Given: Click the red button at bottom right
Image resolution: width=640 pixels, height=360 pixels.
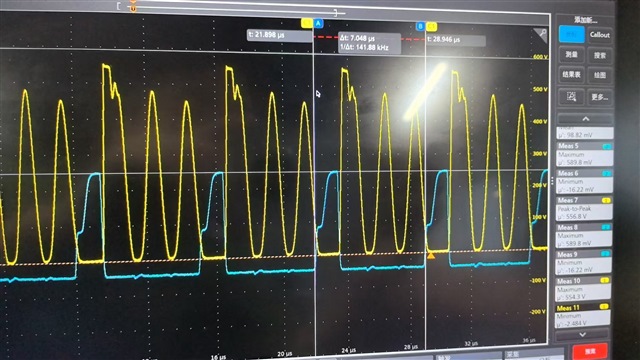Looking at the screenshot, I should 590,351.
